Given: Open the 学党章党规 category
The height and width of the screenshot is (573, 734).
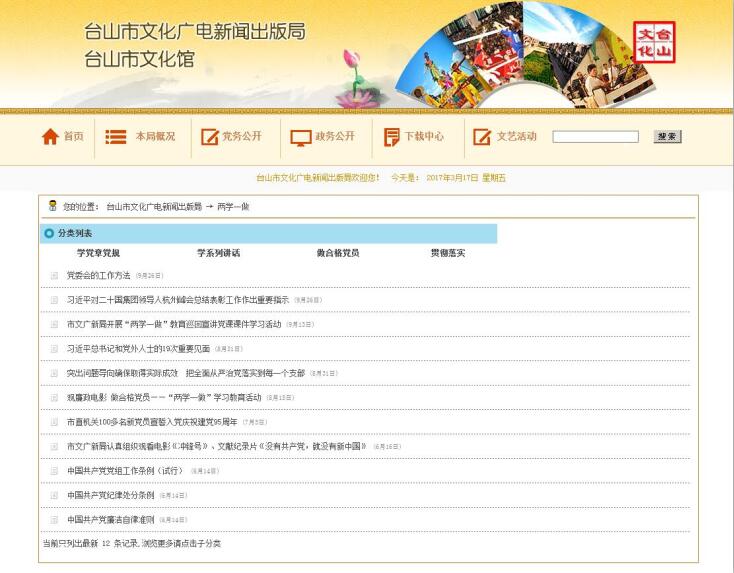Looking at the screenshot, I should (x=98, y=253).
